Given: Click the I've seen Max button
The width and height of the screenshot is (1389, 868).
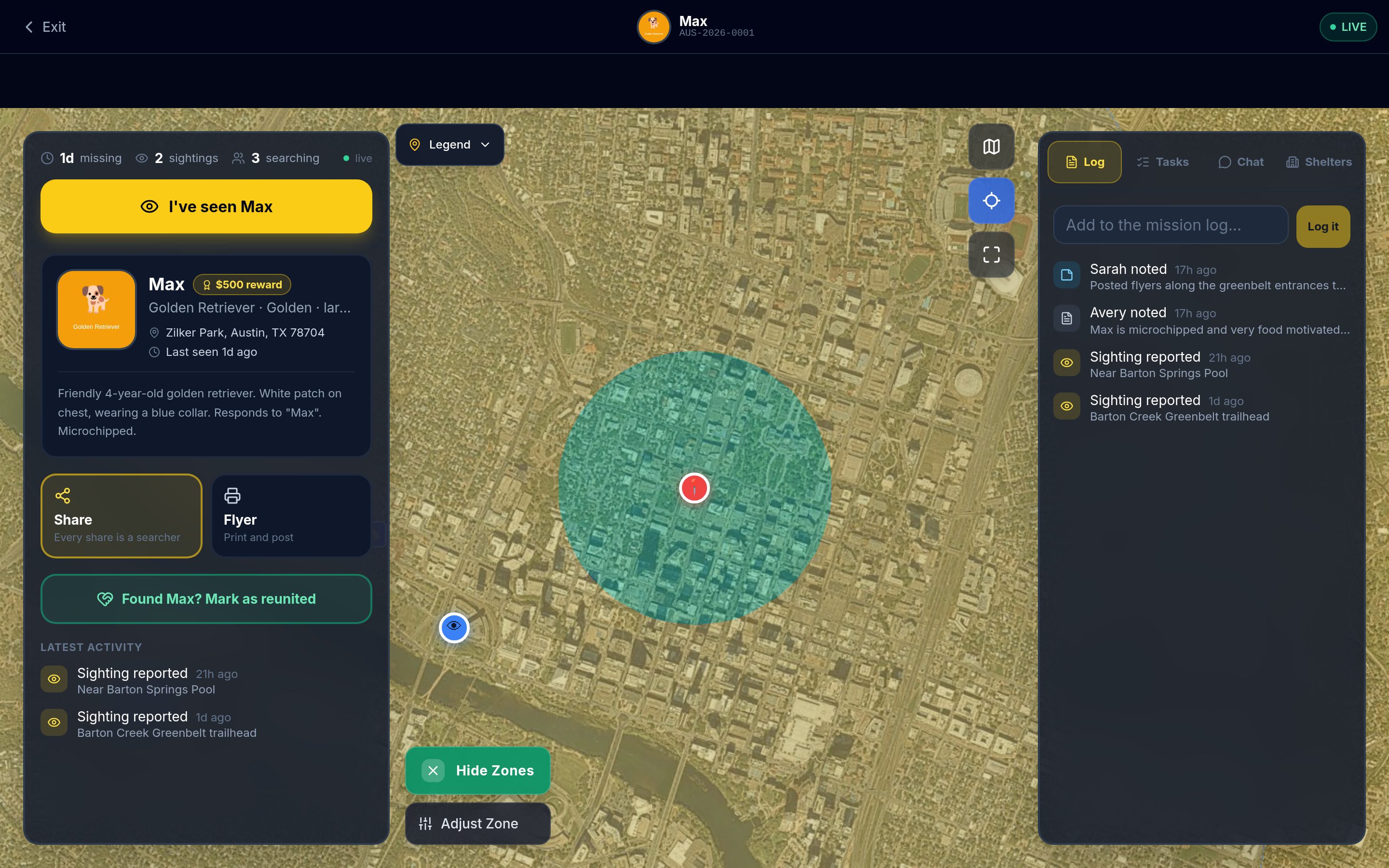Looking at the screenshot, I should (x=206, y=207).
